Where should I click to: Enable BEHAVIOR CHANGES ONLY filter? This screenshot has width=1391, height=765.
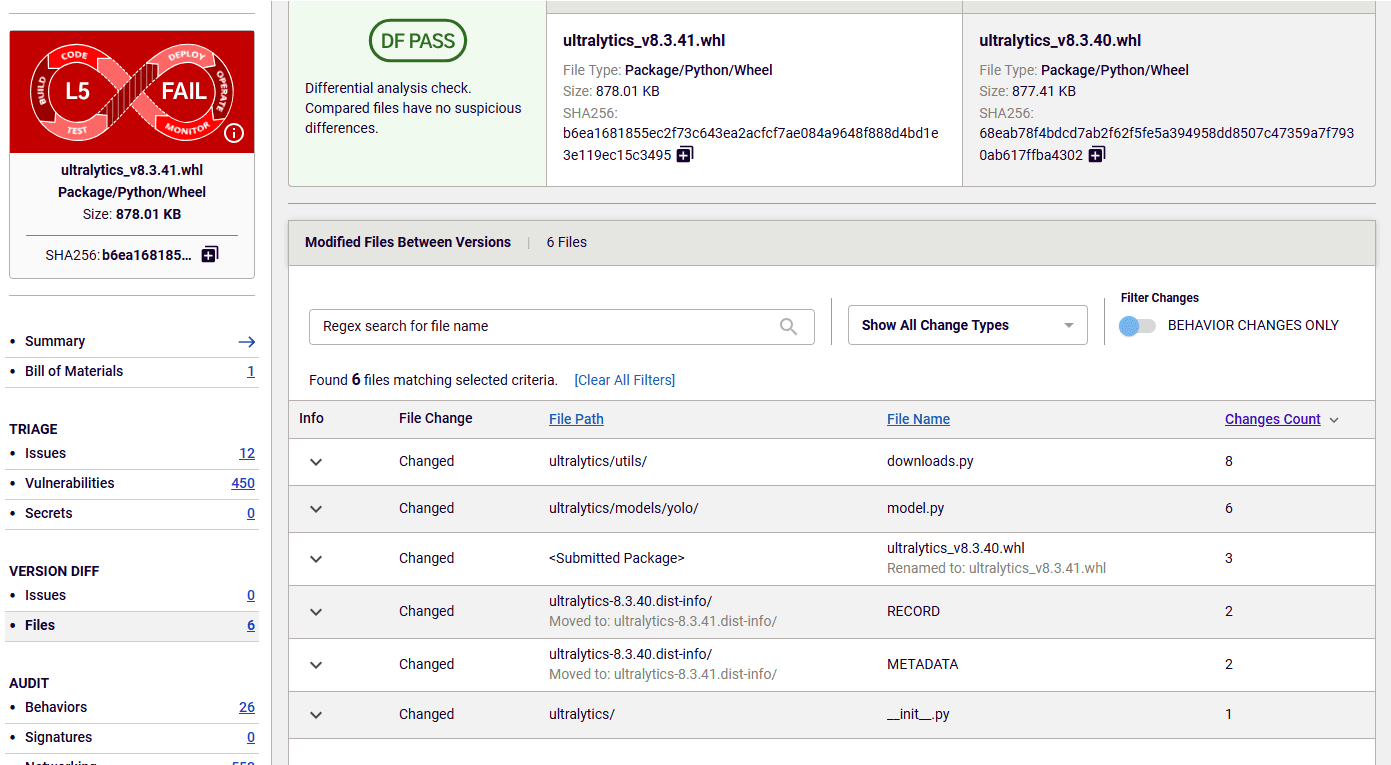(x=1137, y=325)
